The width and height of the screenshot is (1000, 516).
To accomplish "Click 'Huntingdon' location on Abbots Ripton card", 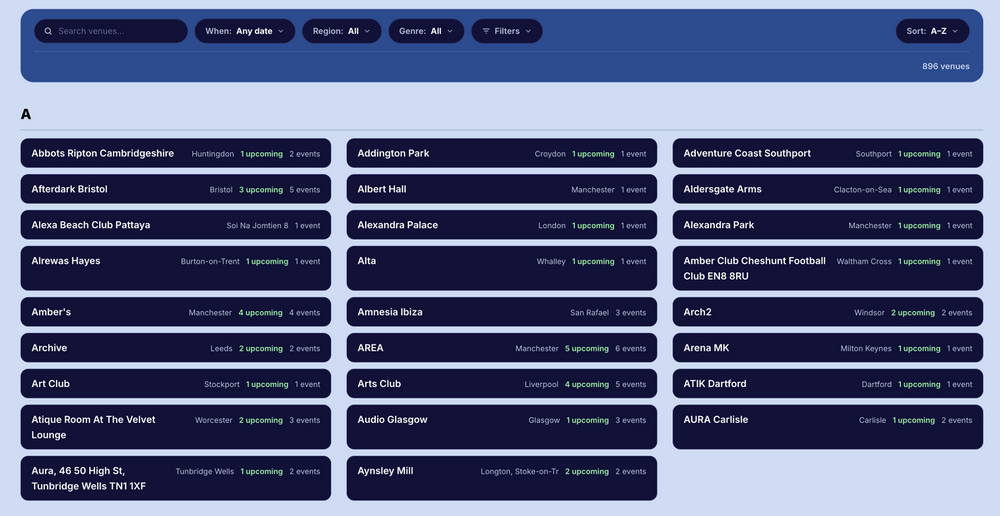I will pos(213,154).
